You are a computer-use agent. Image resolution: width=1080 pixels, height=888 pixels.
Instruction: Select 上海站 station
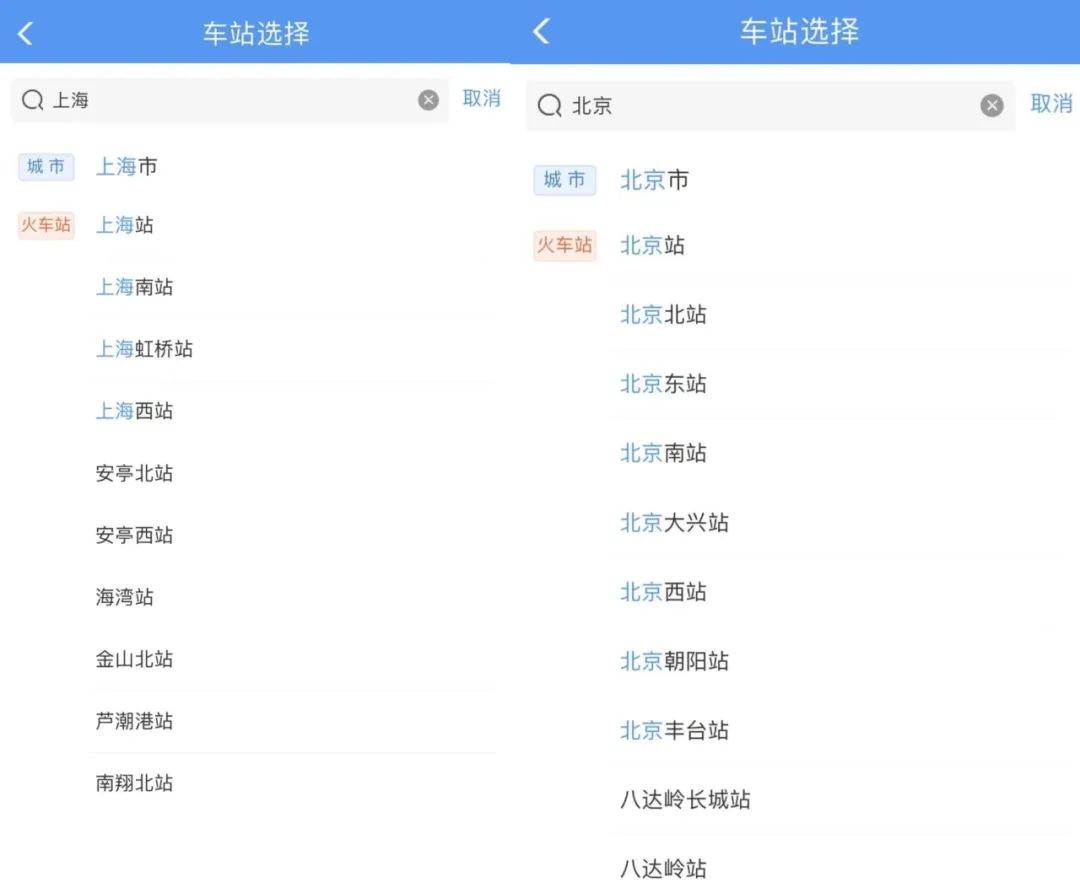tap(125, 225)
